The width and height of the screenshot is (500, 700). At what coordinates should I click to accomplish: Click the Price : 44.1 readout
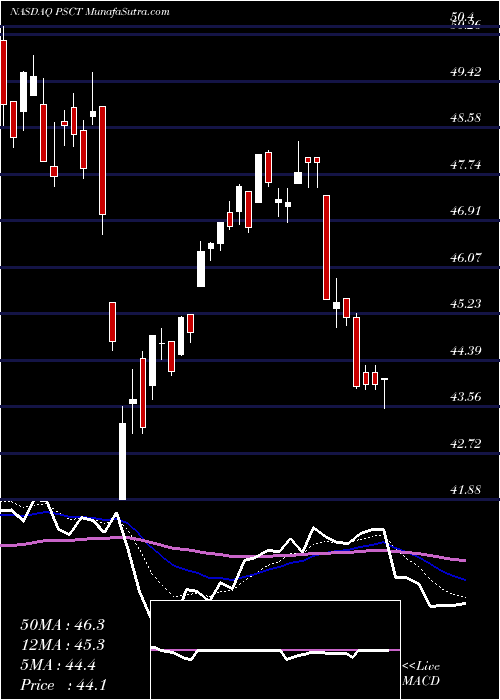tap(63, 685)
